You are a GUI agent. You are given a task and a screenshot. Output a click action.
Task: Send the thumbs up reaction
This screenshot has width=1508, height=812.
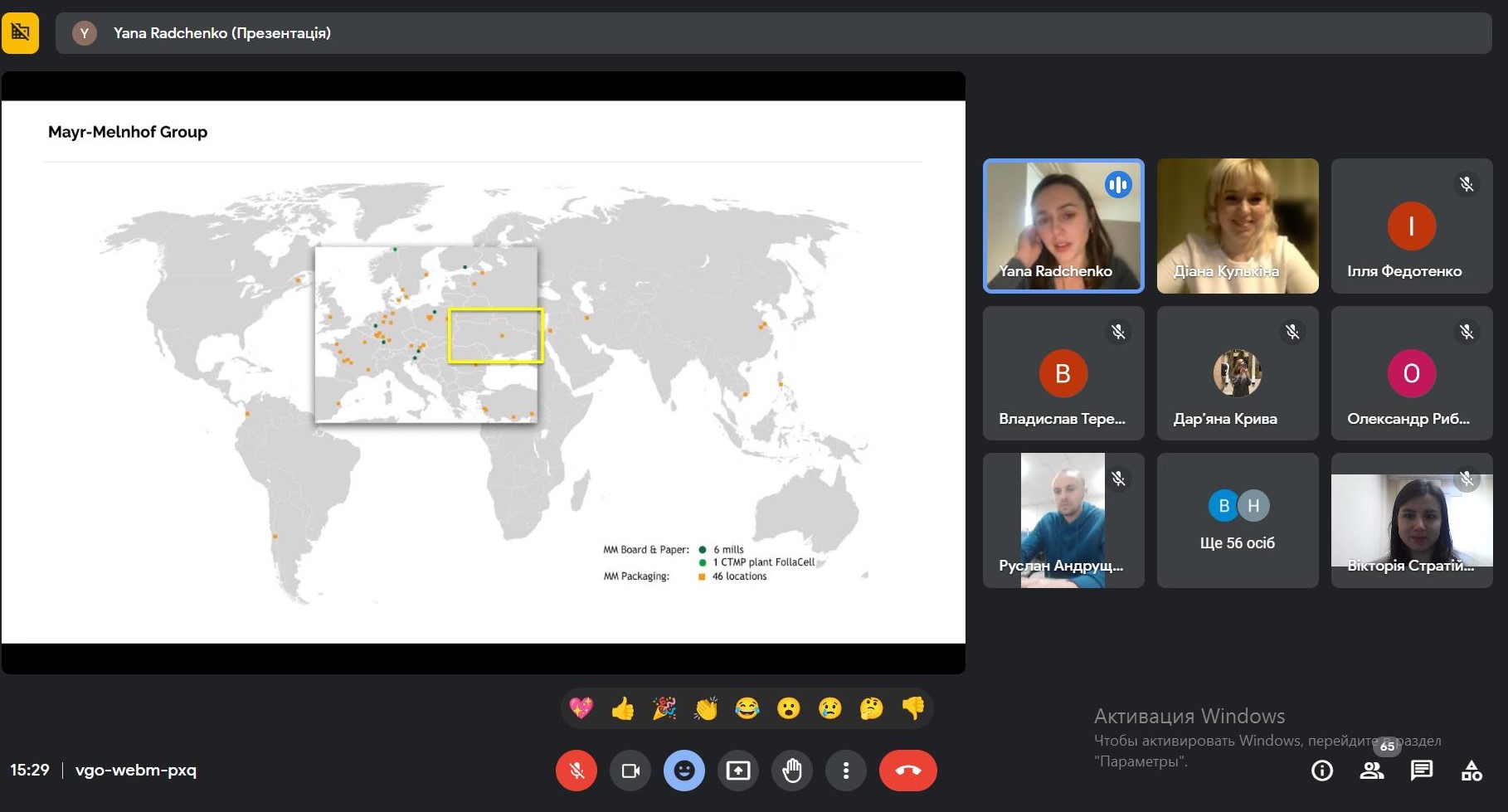[623, 708]
